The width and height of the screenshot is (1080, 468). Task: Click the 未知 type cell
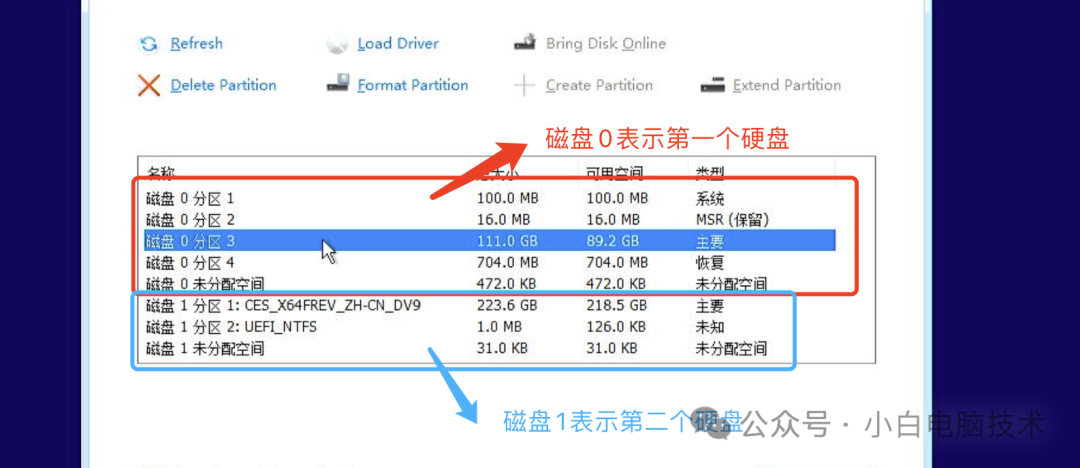(710, 327)
